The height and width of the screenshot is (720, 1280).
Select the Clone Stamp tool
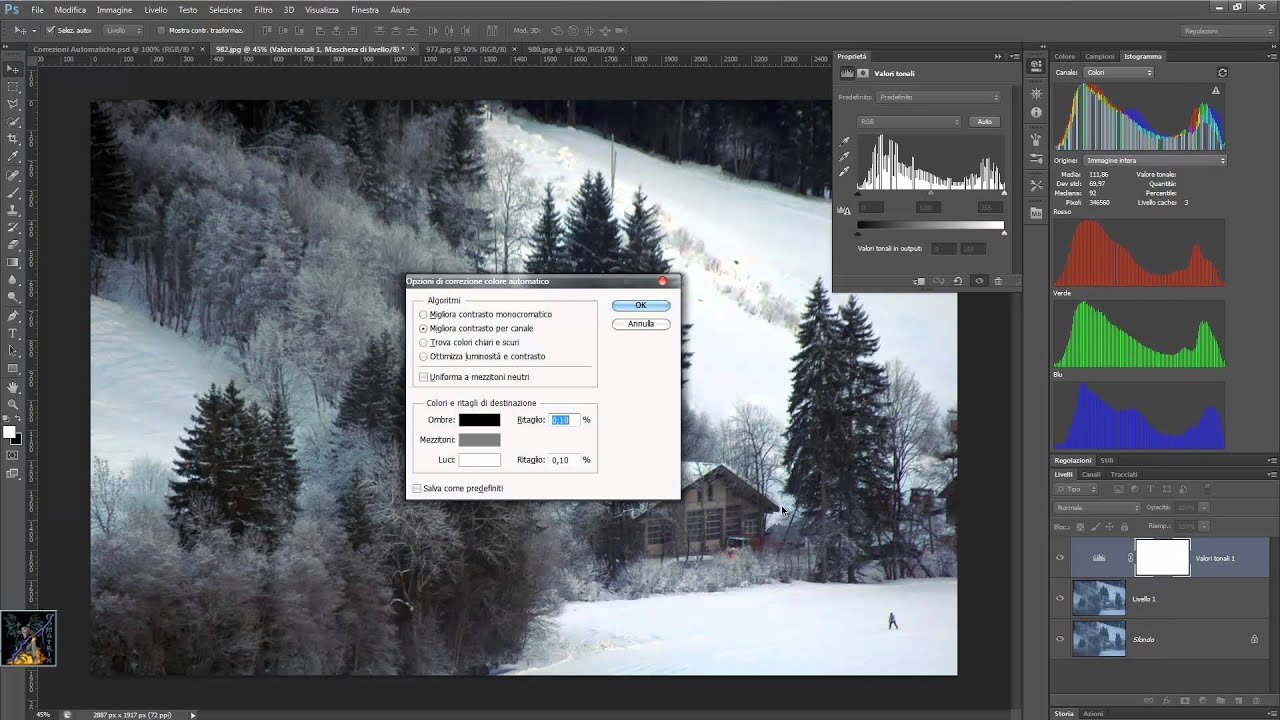[13, 210]
